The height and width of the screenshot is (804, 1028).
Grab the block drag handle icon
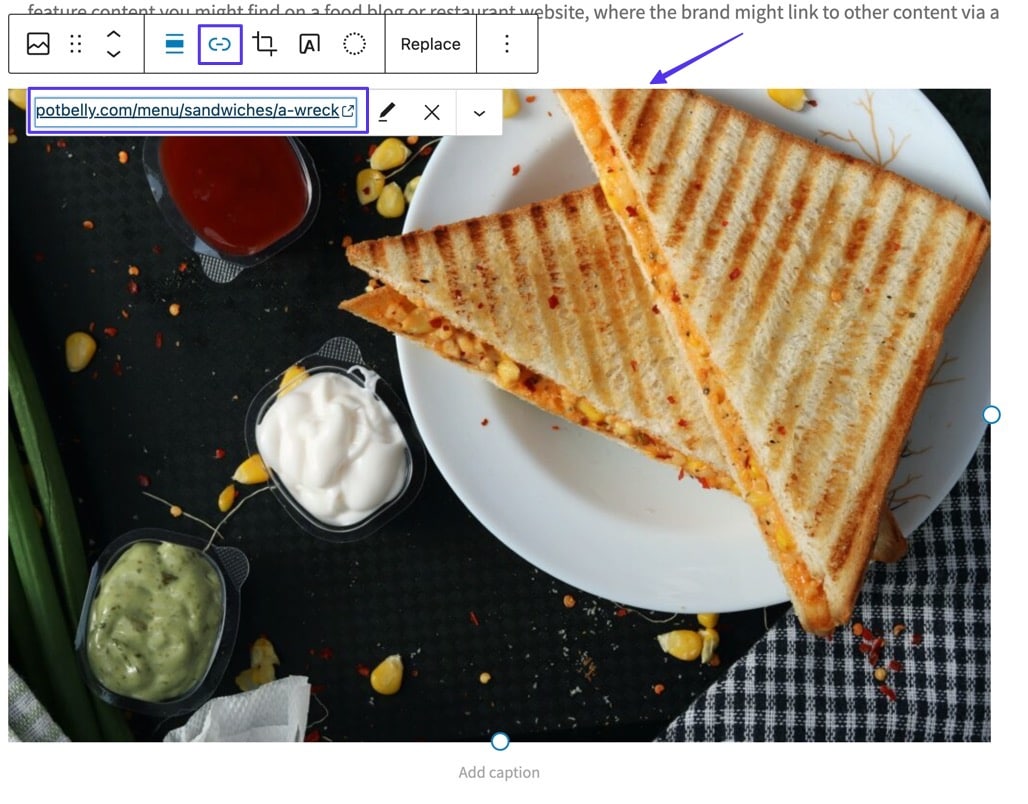coord(75,43)
